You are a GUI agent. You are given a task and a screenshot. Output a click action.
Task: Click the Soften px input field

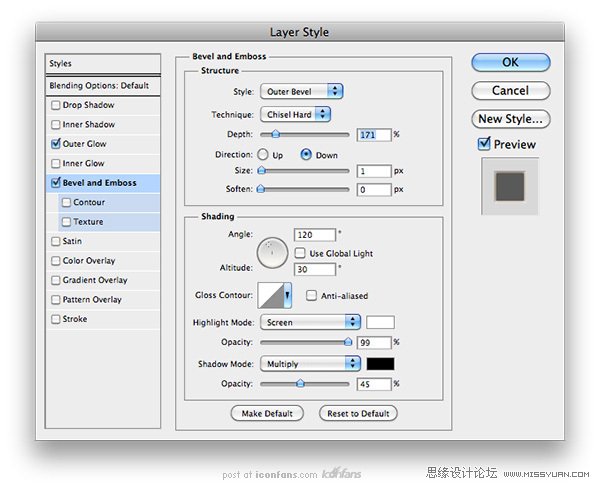[374, 189]
